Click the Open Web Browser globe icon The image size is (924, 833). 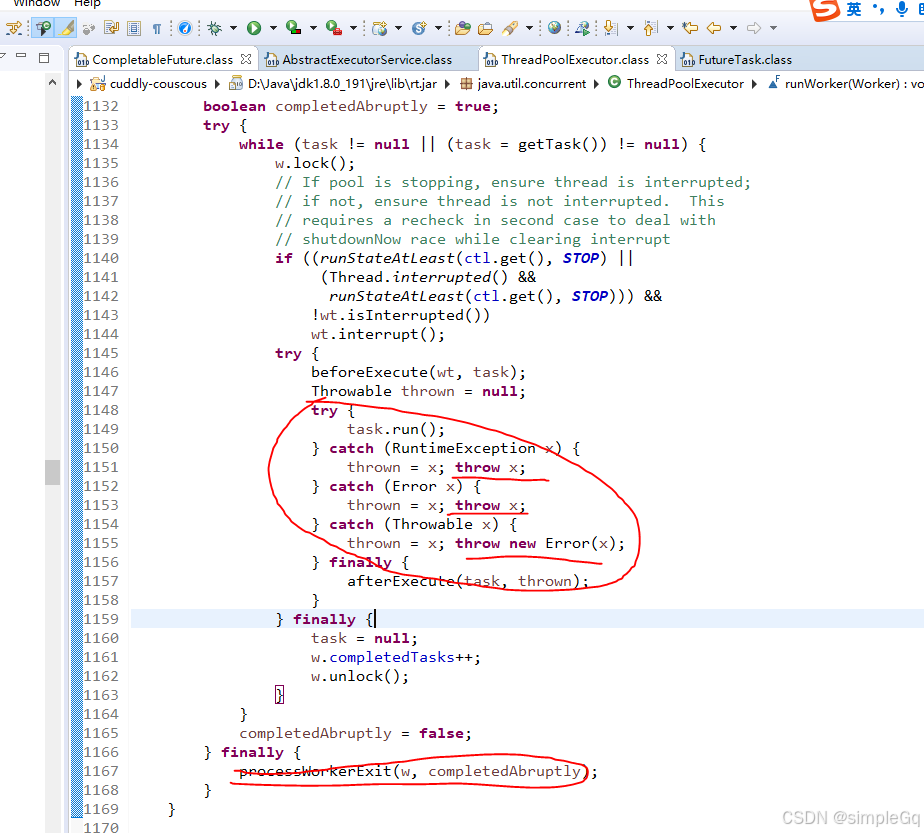[x=554, y=28]
